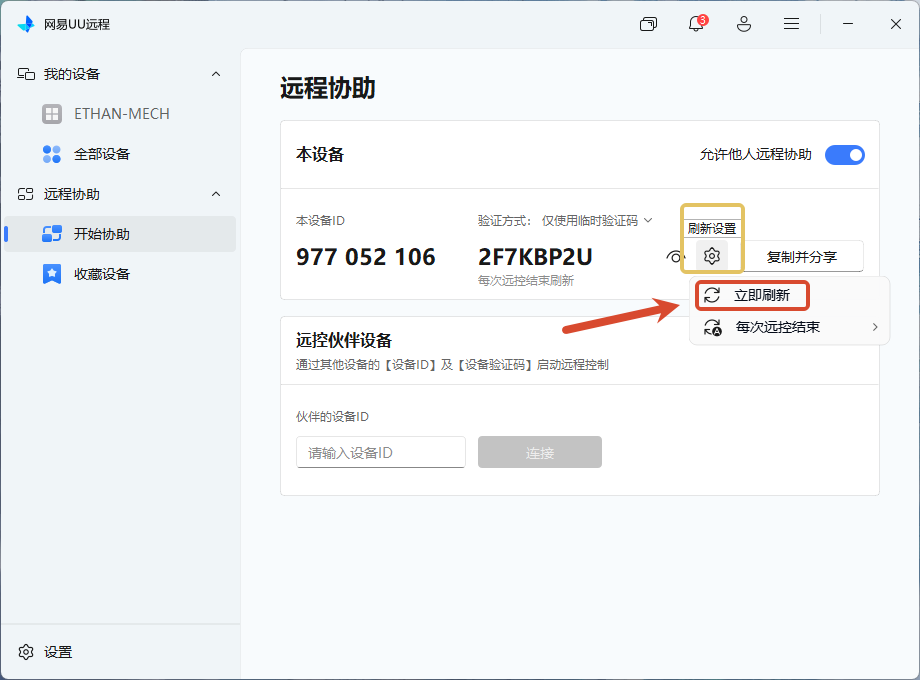The image size is (920, 680).
Task: Click the 远程协助 section icon
Action: coord(26,194)
